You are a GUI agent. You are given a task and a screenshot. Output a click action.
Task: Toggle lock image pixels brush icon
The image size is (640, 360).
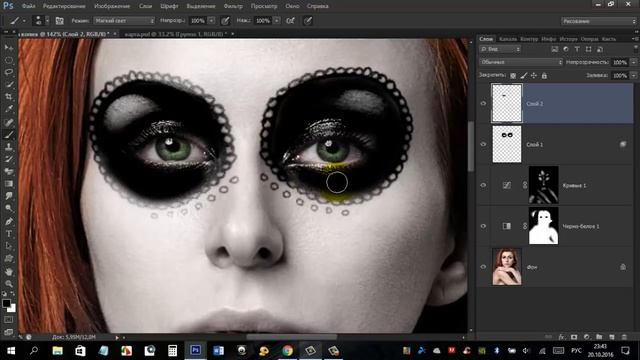point(524,76)
